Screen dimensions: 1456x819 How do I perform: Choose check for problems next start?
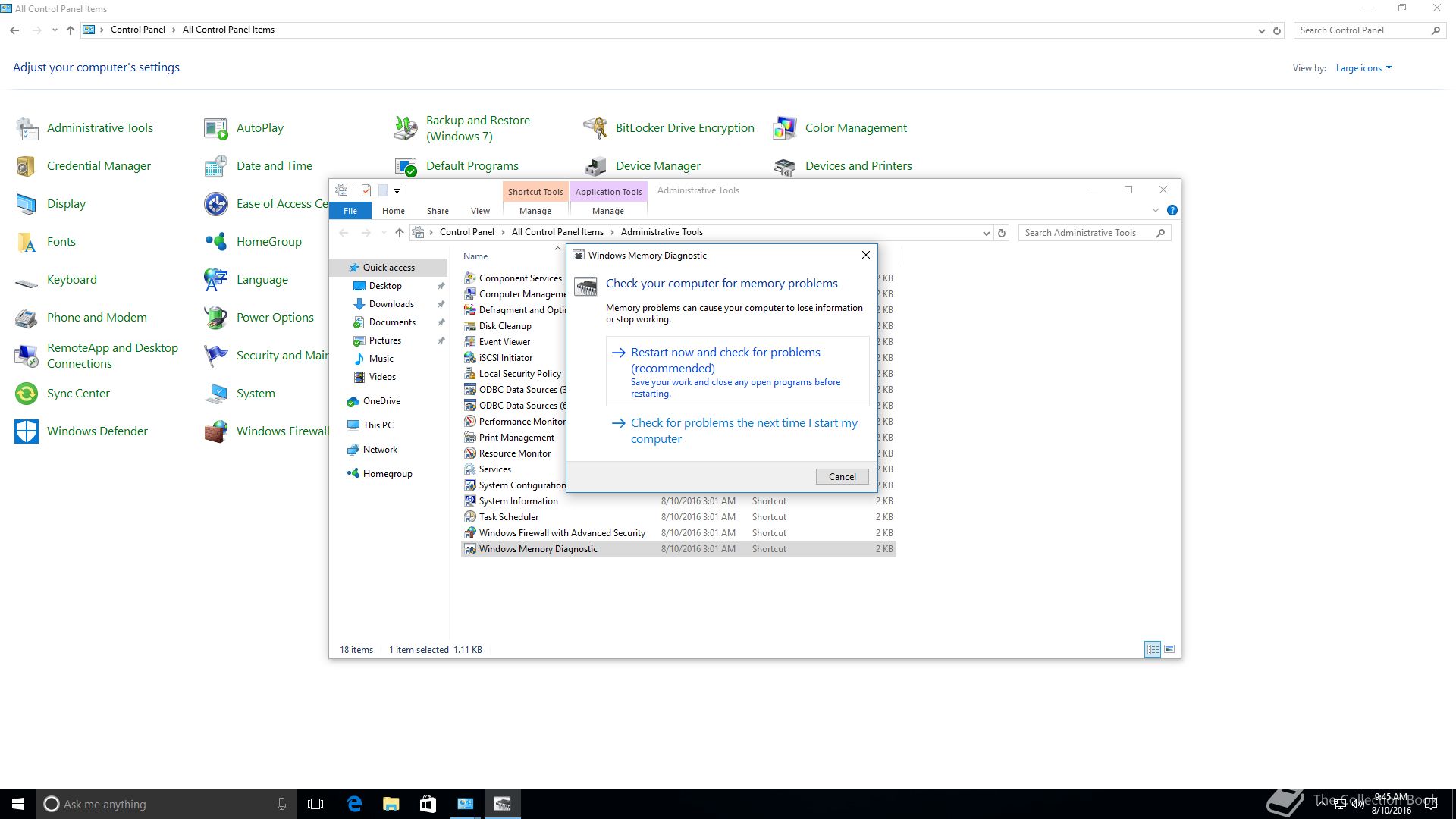coord(743,430)
